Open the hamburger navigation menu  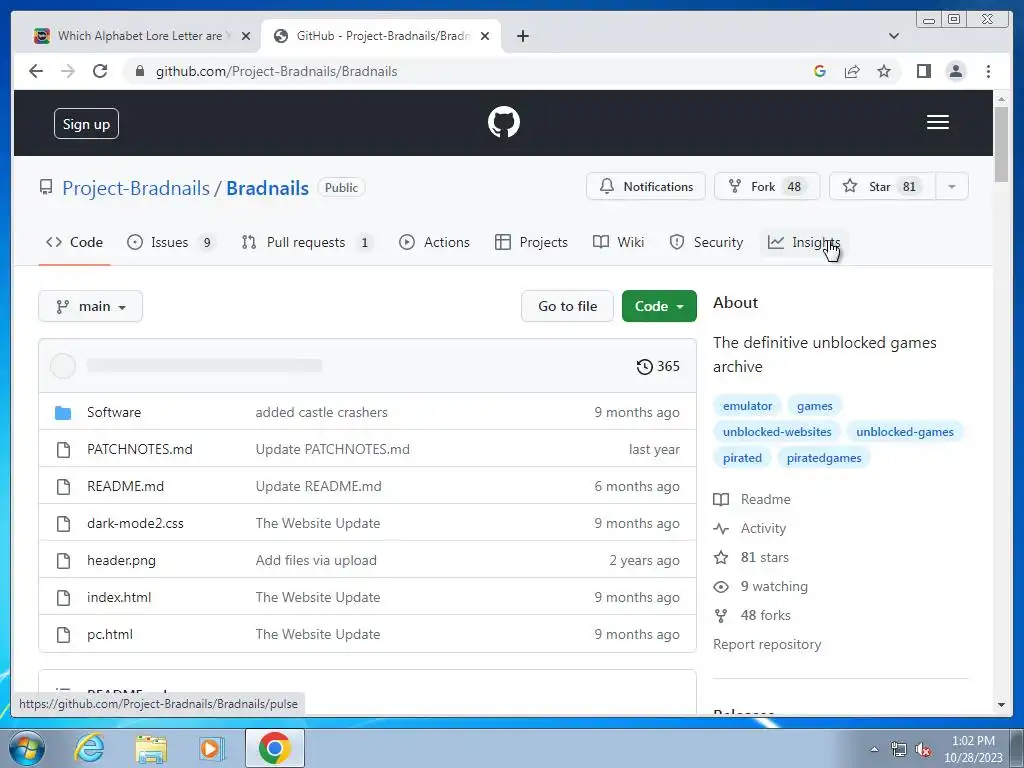[937, 122]
